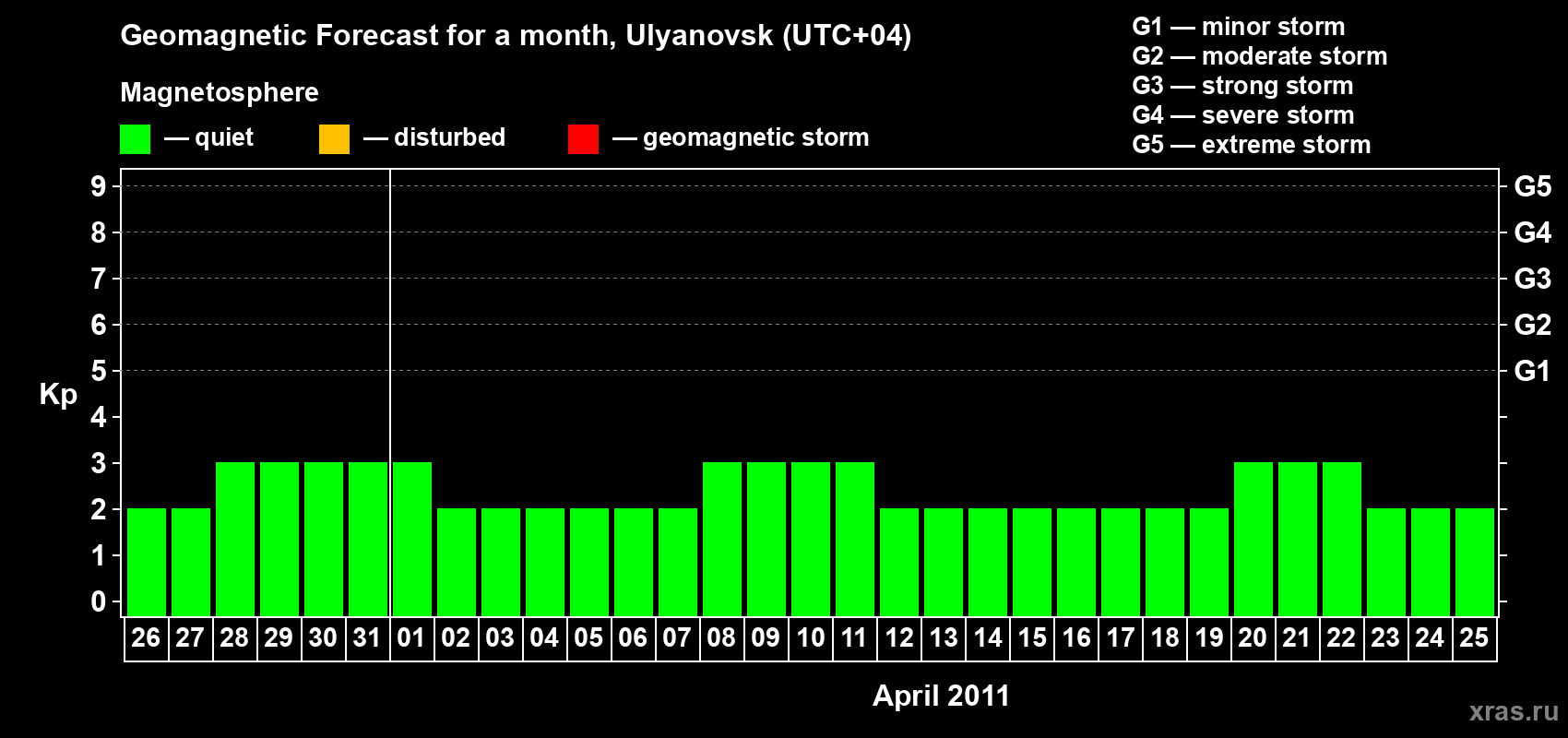
Task: Click date label 03 on x-axis
Action: point(500,637)
